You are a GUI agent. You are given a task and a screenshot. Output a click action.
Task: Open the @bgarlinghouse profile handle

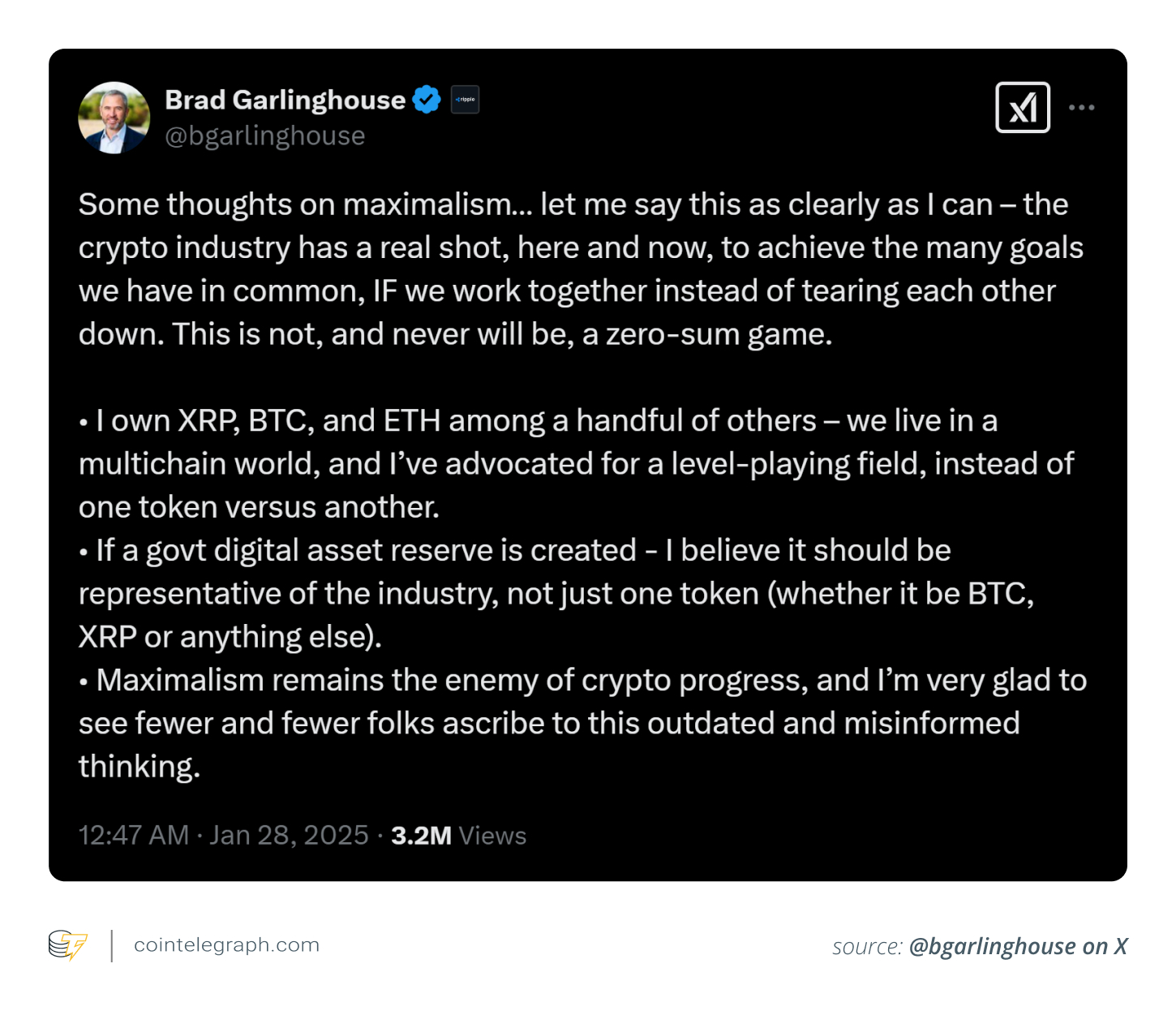(265, 136)
